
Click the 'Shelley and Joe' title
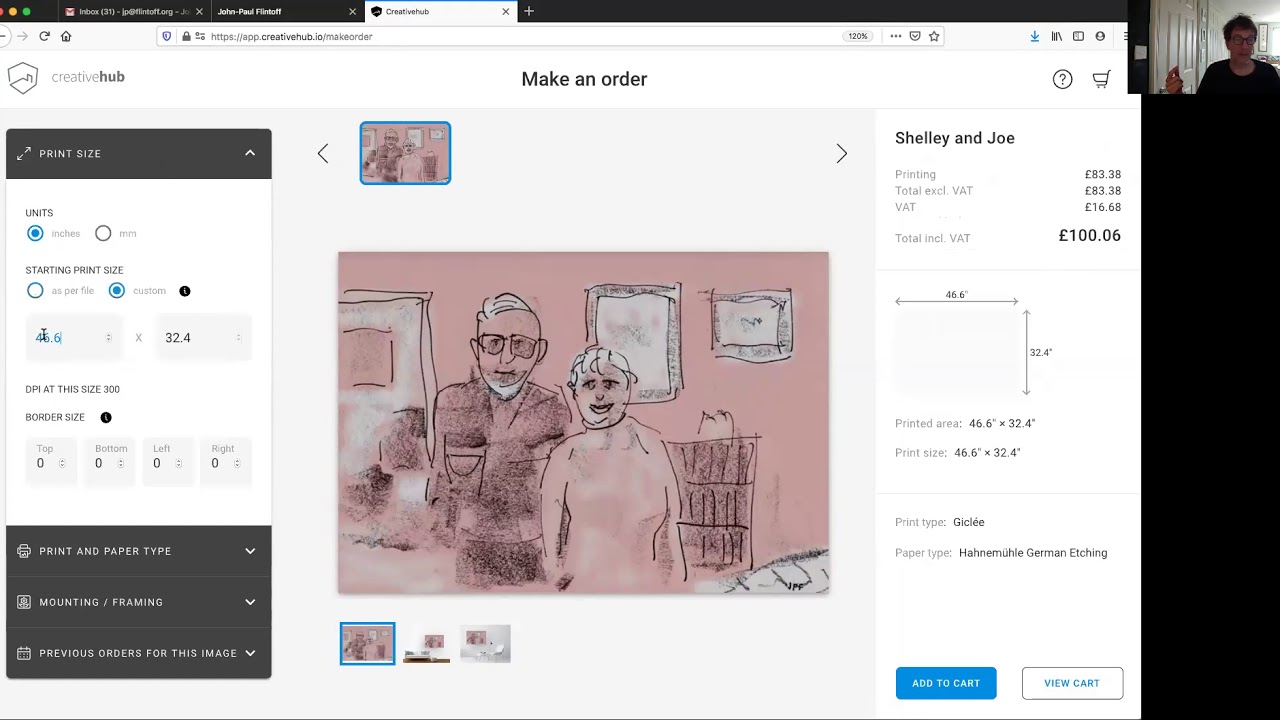click(x=955, y=138)
